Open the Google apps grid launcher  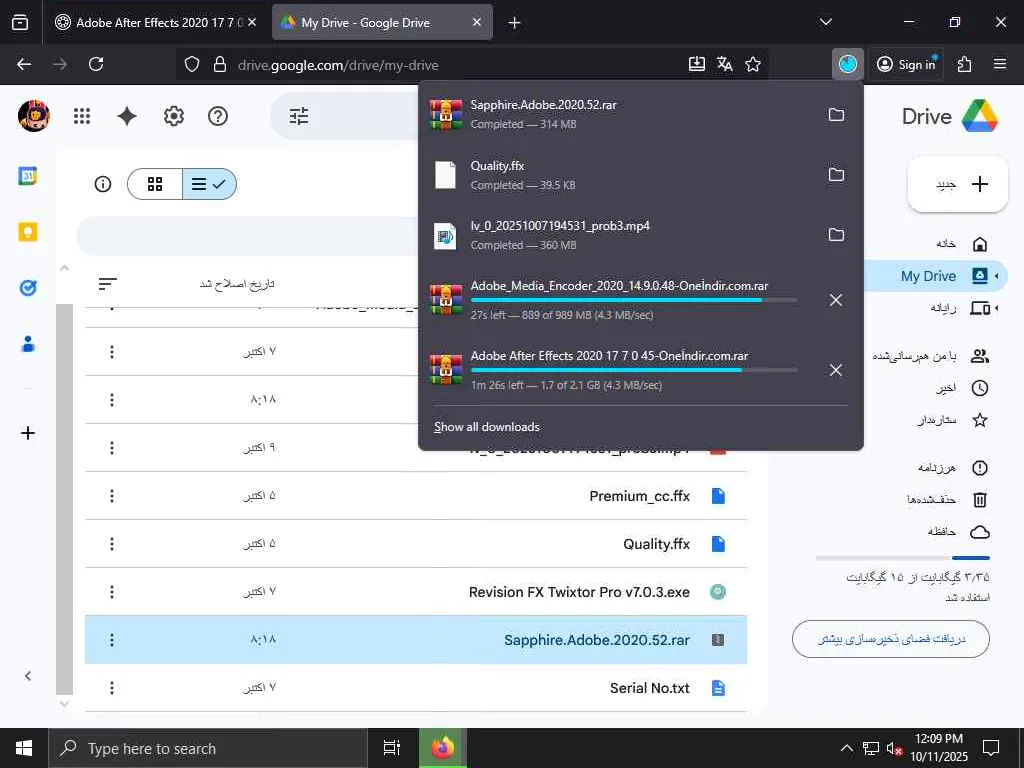82,116
